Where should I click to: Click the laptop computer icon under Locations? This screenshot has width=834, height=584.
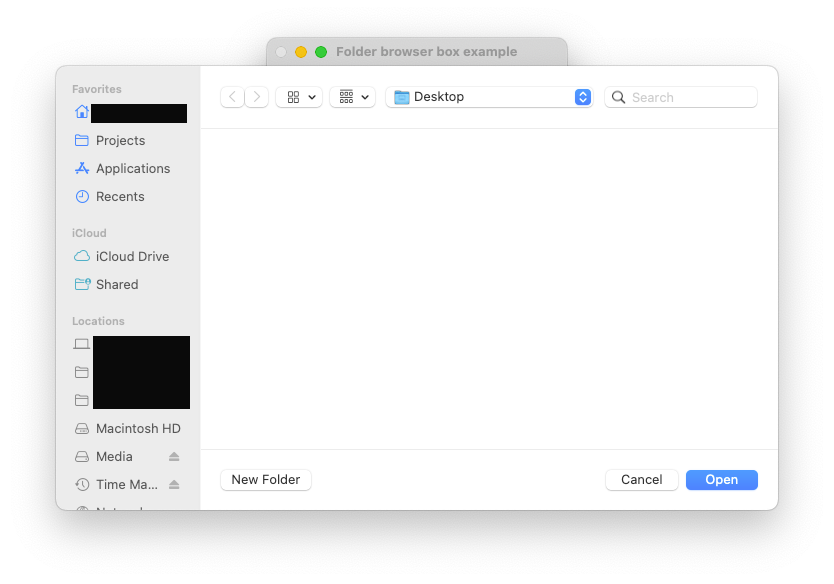point(82,344)
